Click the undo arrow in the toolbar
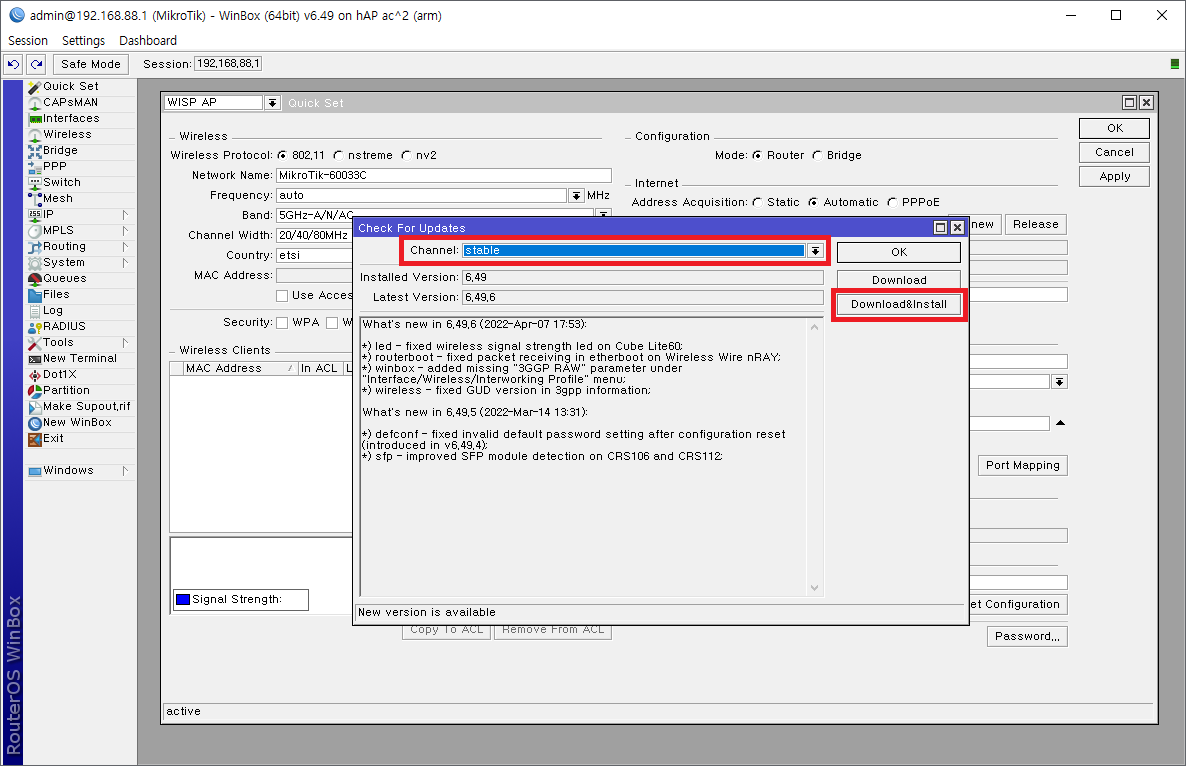The width and height of the screenshot is (1186, 766). (14, 64)
